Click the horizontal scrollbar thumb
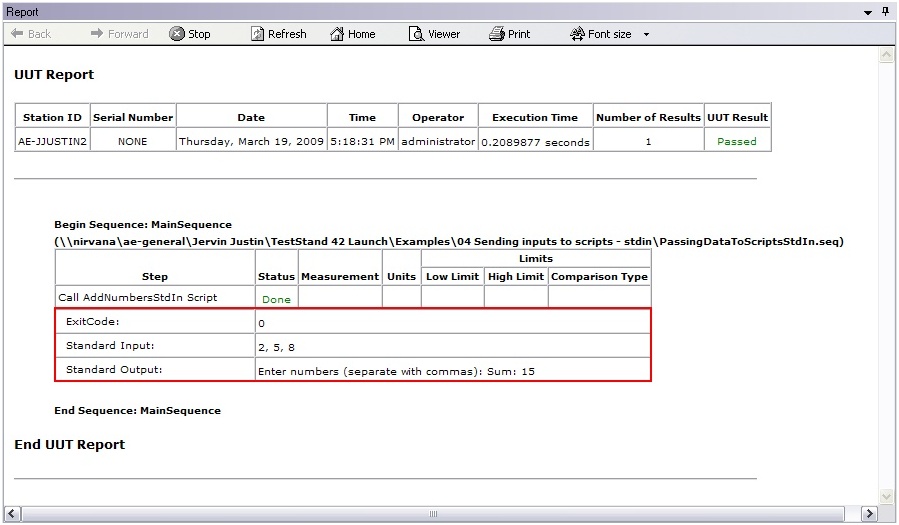Image resolution: width=899 pixels, height=525 pixels. [433, 514]
